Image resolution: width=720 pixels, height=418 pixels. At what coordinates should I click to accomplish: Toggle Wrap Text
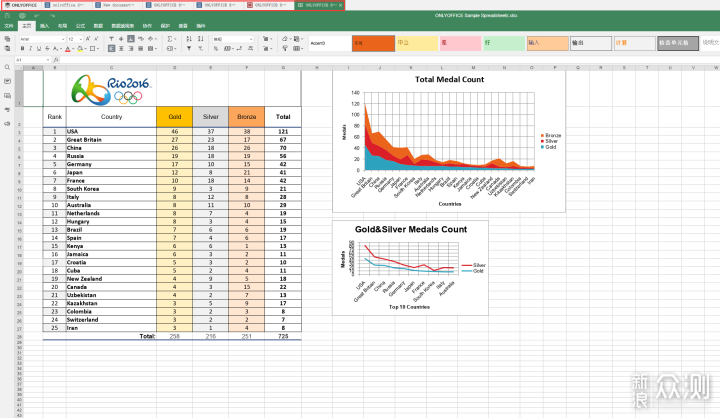(141, 39)
